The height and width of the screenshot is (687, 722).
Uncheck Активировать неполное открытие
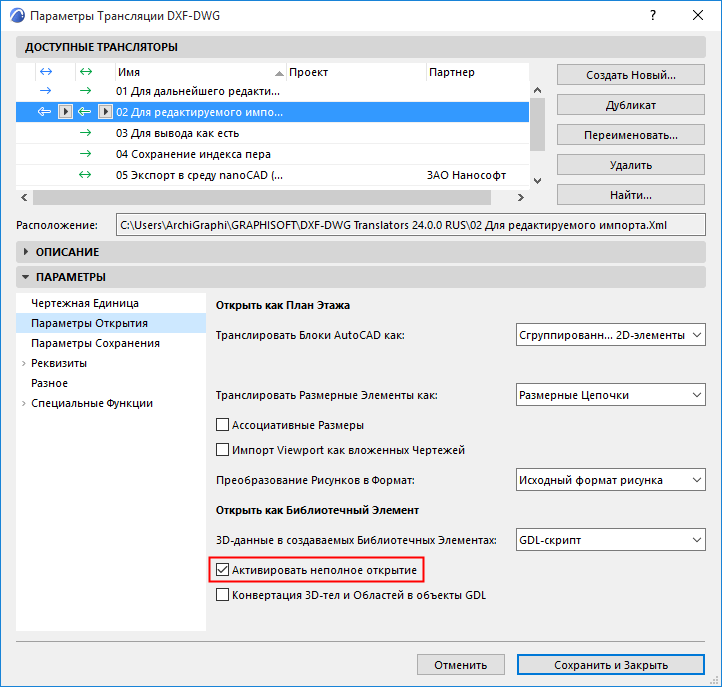(222, 570)
